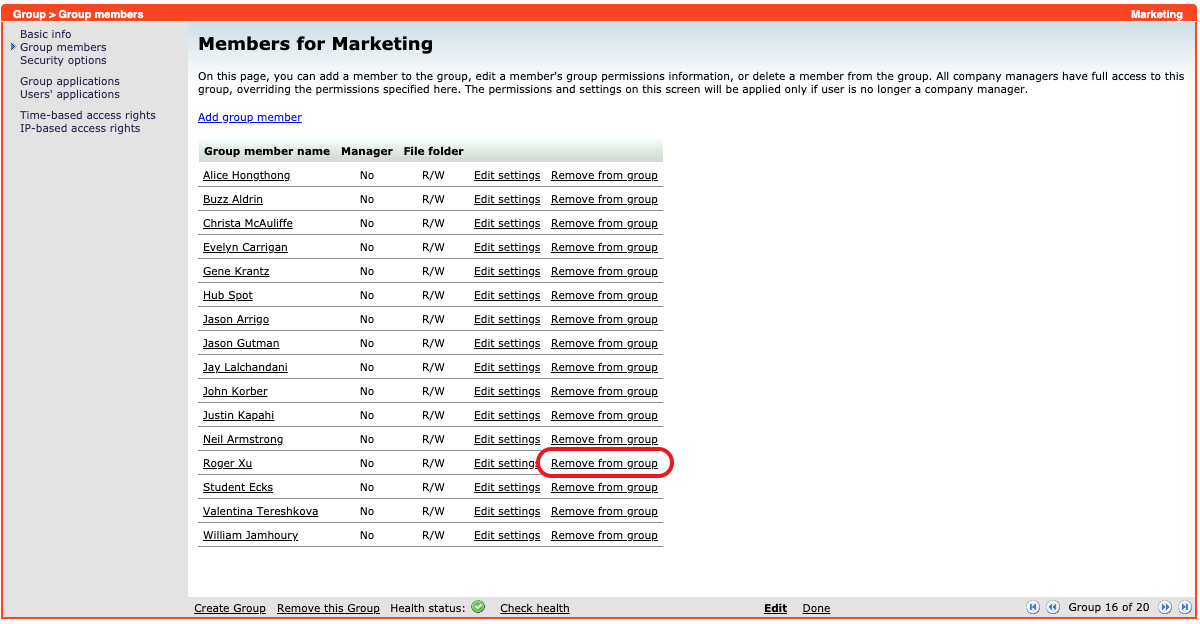This screenshot has height=624, width=1200.
Task: Open IP-based access rights
Action: 80,128
